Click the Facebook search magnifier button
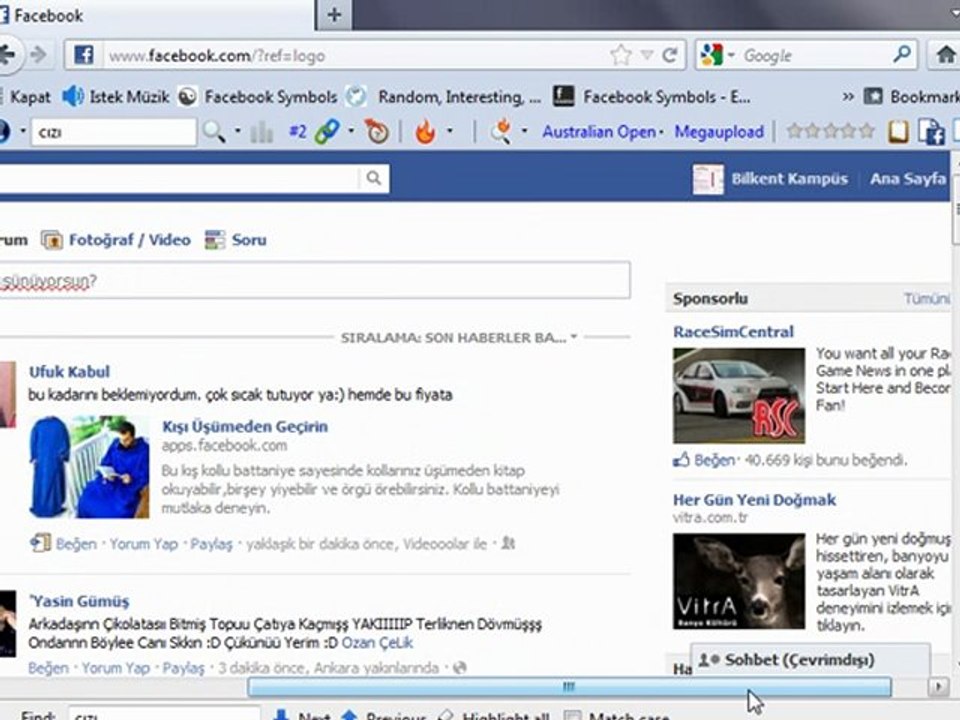Screen dimensions: 960x720 pyautogui.click(x=373, y=178)
